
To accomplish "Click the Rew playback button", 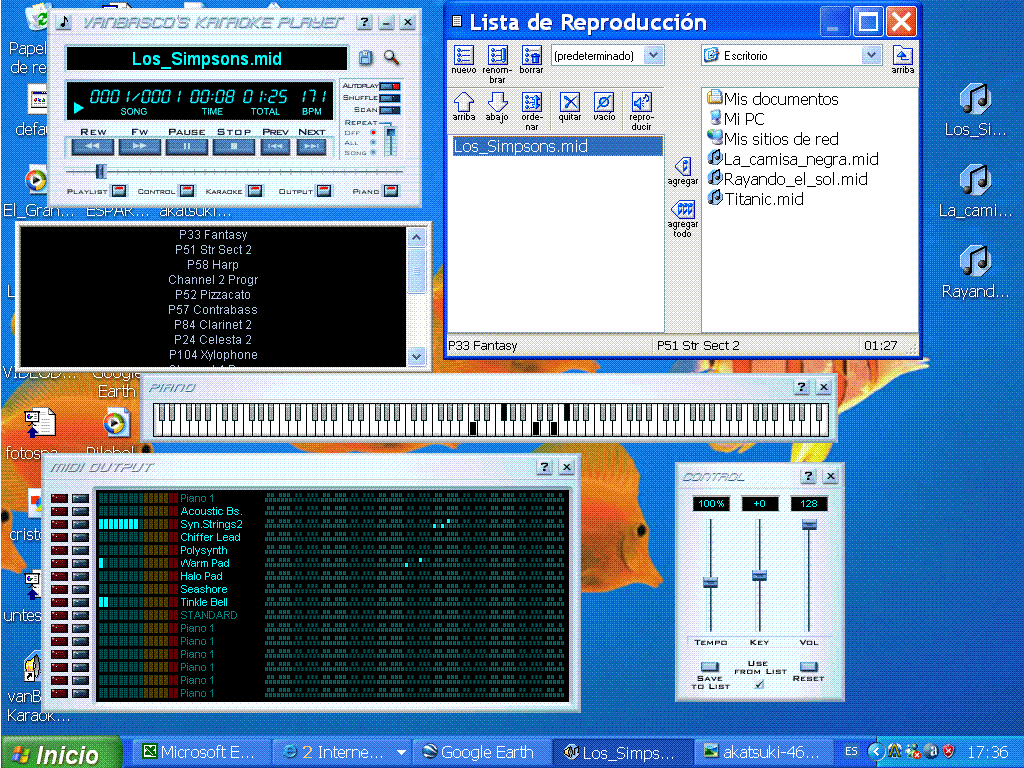I will click(92, 146).
